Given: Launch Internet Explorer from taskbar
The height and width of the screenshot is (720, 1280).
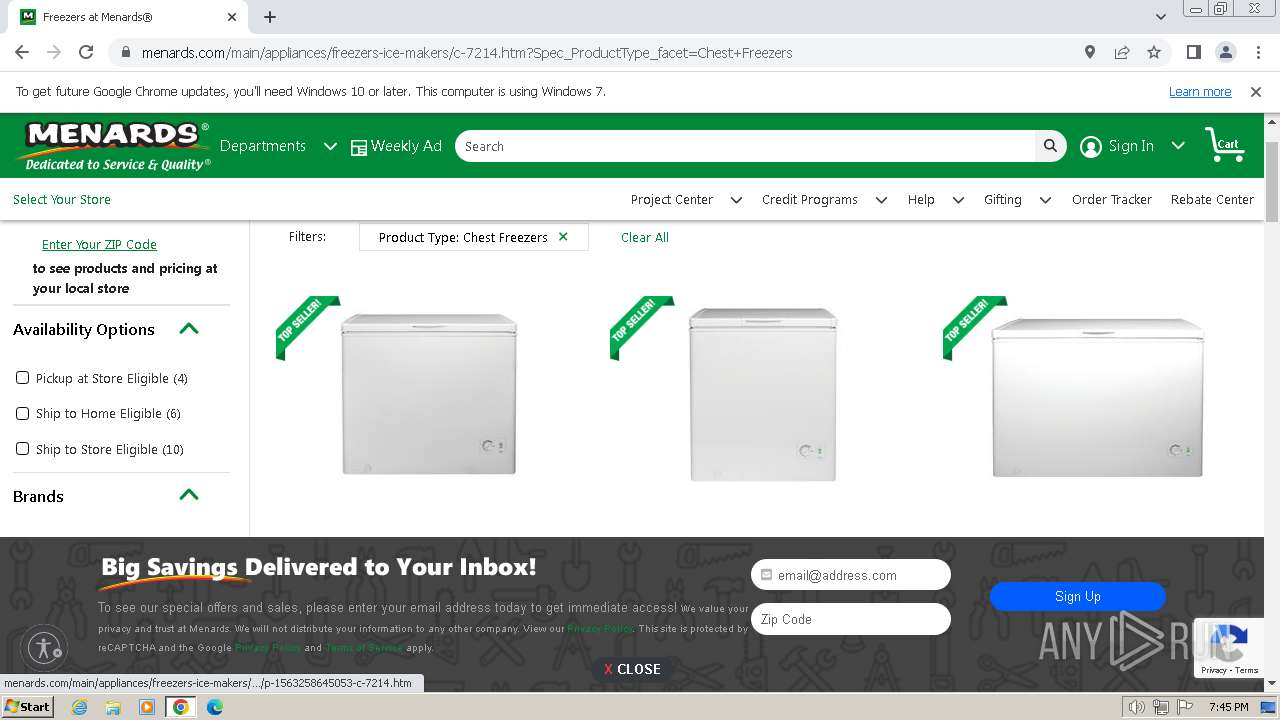Looking at the screenshot, I should tap(79, 707).
